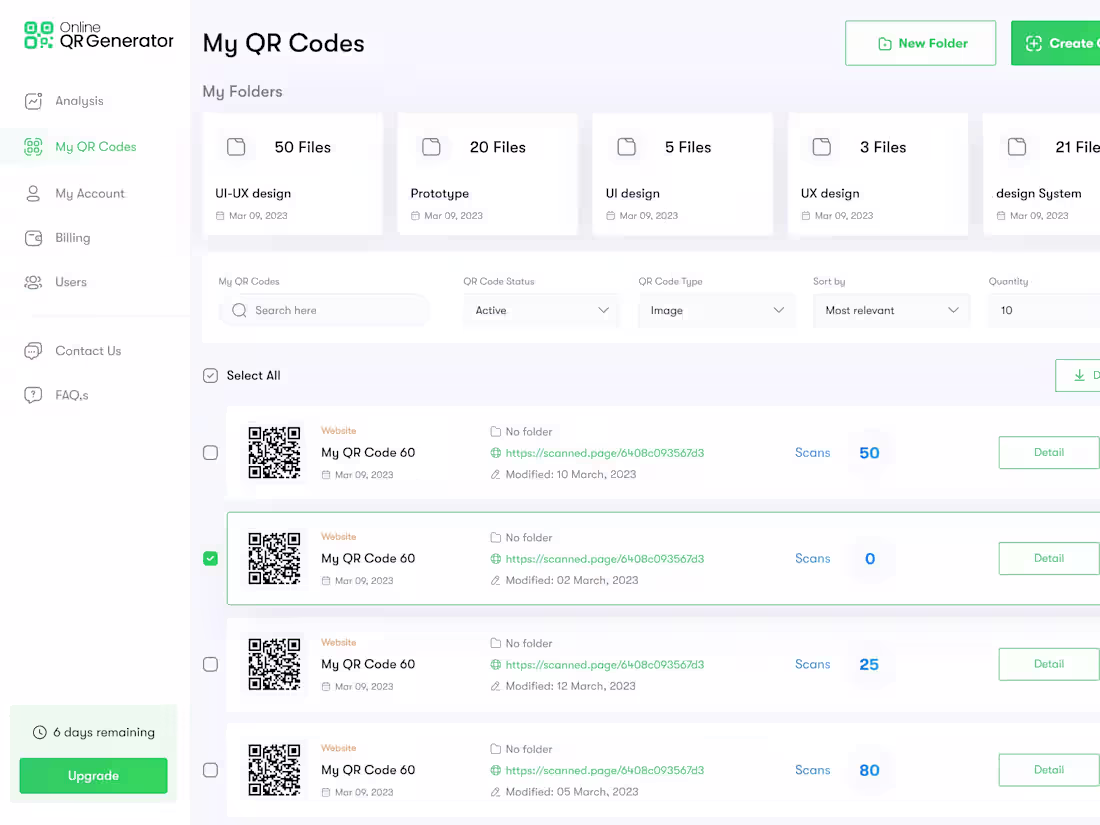1100x825 pixels.
Task: Enable the Select All checkbox
Action: pos(210,375)
